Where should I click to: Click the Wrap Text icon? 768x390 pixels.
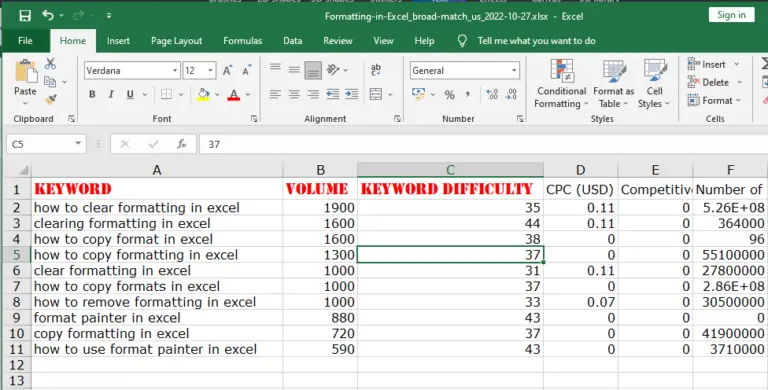[376, 70]
